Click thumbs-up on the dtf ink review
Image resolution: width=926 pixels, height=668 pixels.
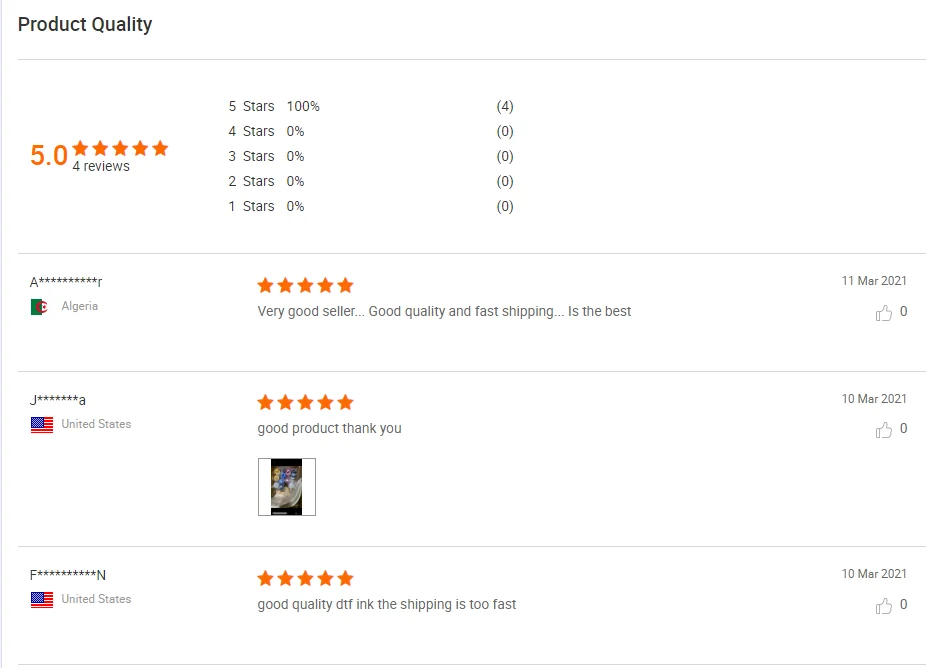pyautogui.click(x=884, y=605)
